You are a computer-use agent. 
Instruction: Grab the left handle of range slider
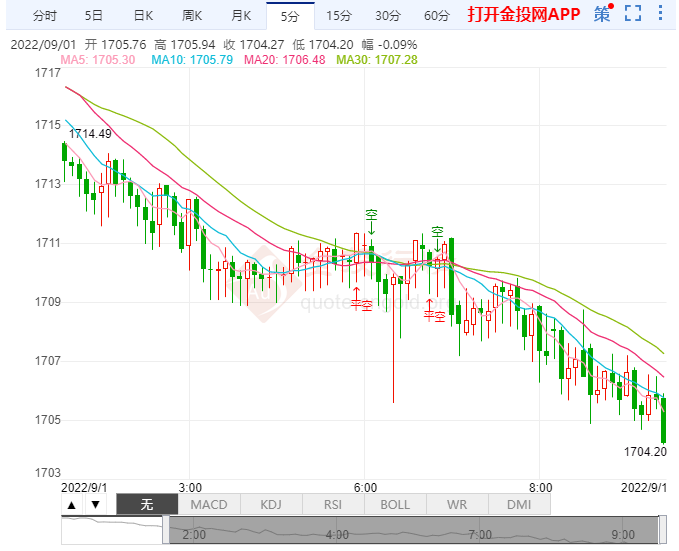(166, 530)
